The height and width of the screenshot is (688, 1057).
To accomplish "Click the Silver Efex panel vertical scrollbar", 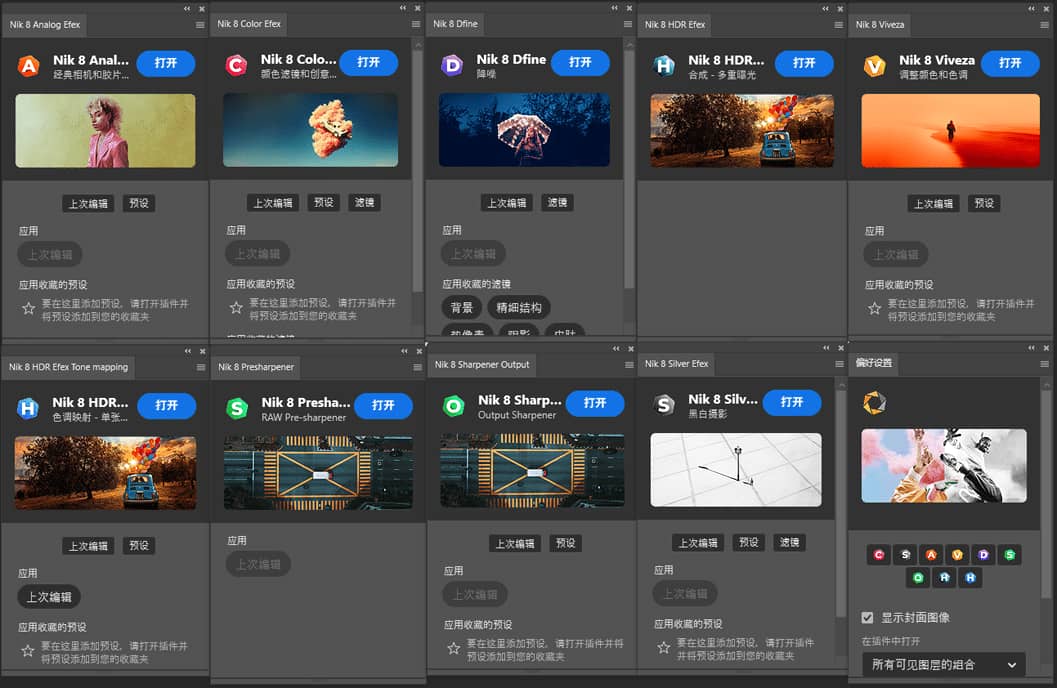I will tap(841, 502).
